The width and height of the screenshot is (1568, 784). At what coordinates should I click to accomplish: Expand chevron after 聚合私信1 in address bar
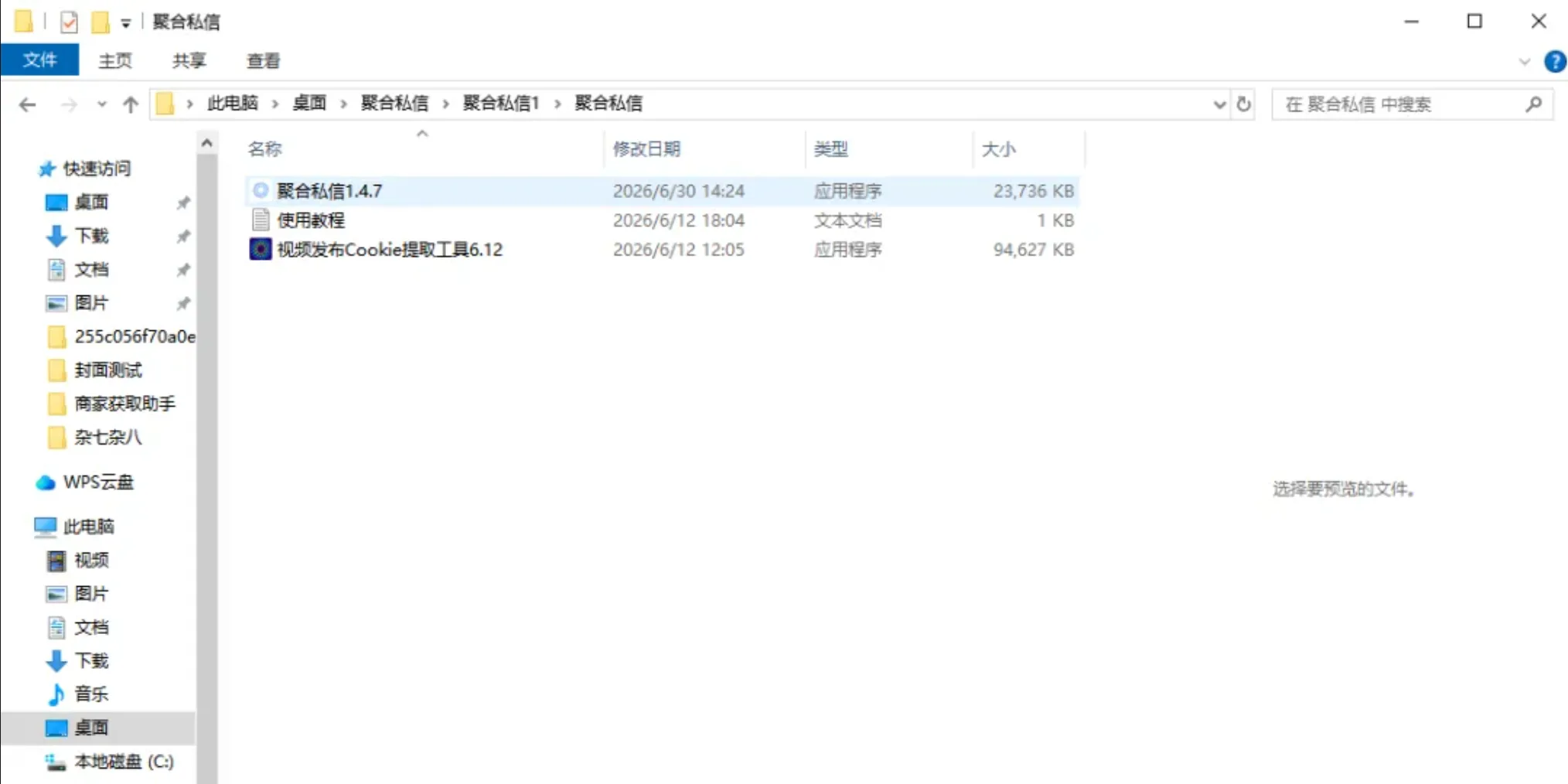click(557, 104)
